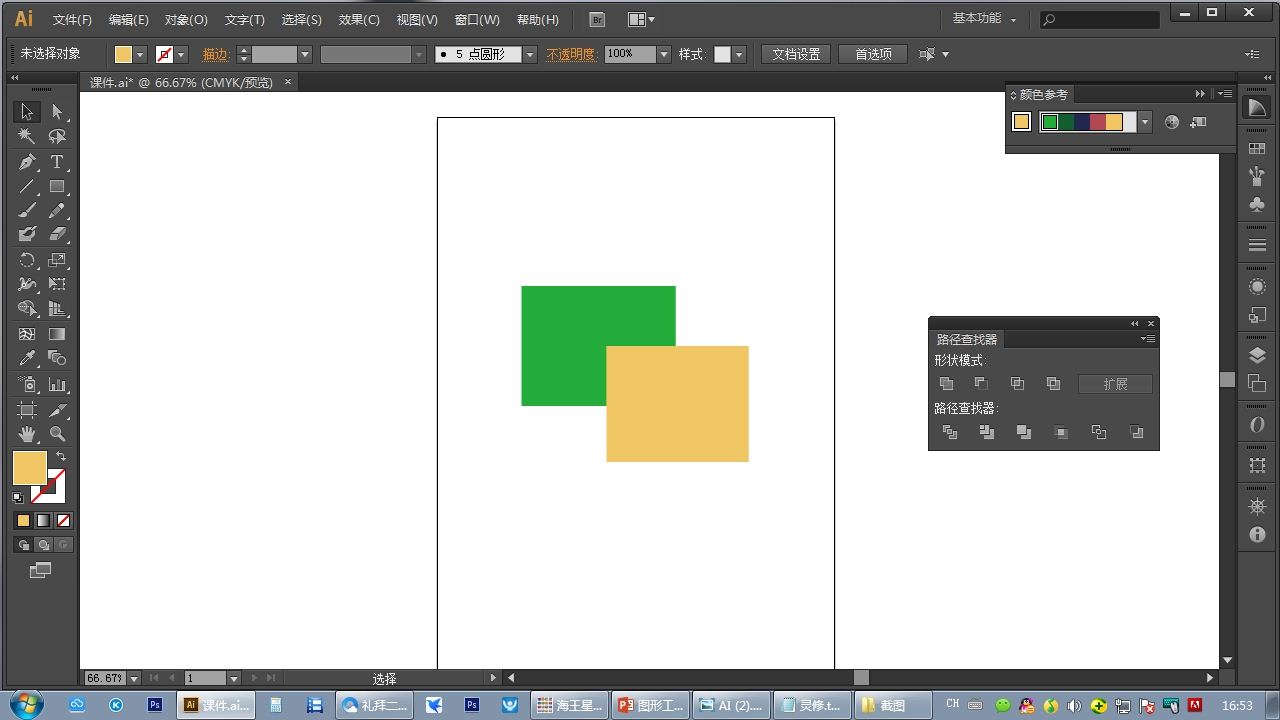Open the 对象(O) menu
The height and width of the screenshot is (720, 1280).
[186, 20]
